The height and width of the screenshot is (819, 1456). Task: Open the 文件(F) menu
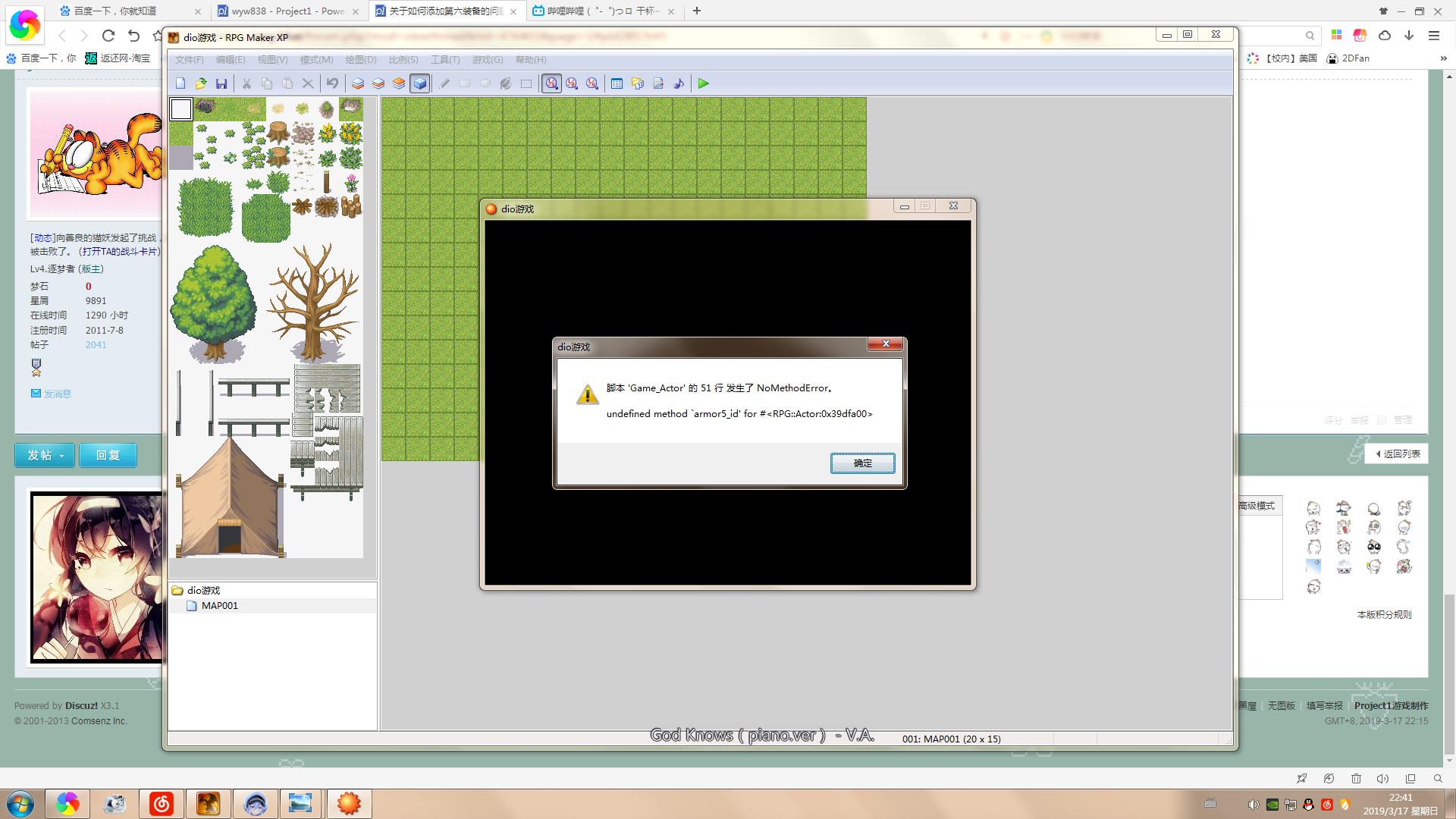click(x=190, y=60)
